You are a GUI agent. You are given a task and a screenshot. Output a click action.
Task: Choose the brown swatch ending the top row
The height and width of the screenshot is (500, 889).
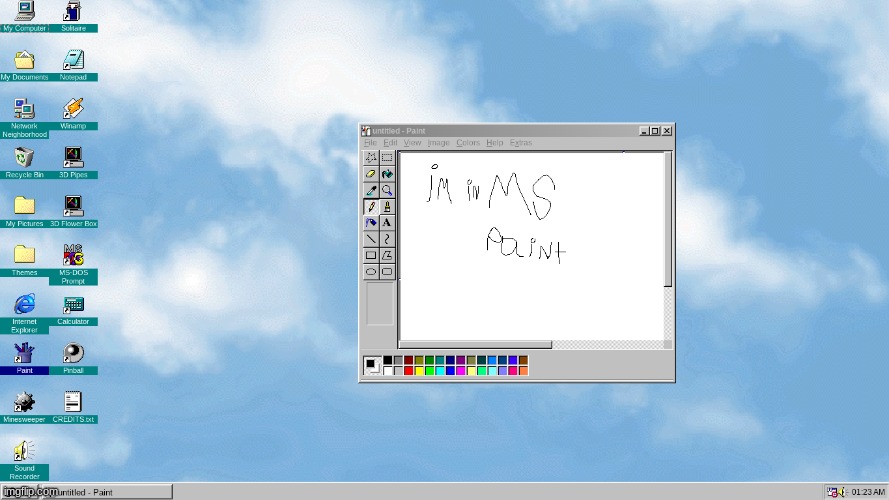click(x=523, y=361)
